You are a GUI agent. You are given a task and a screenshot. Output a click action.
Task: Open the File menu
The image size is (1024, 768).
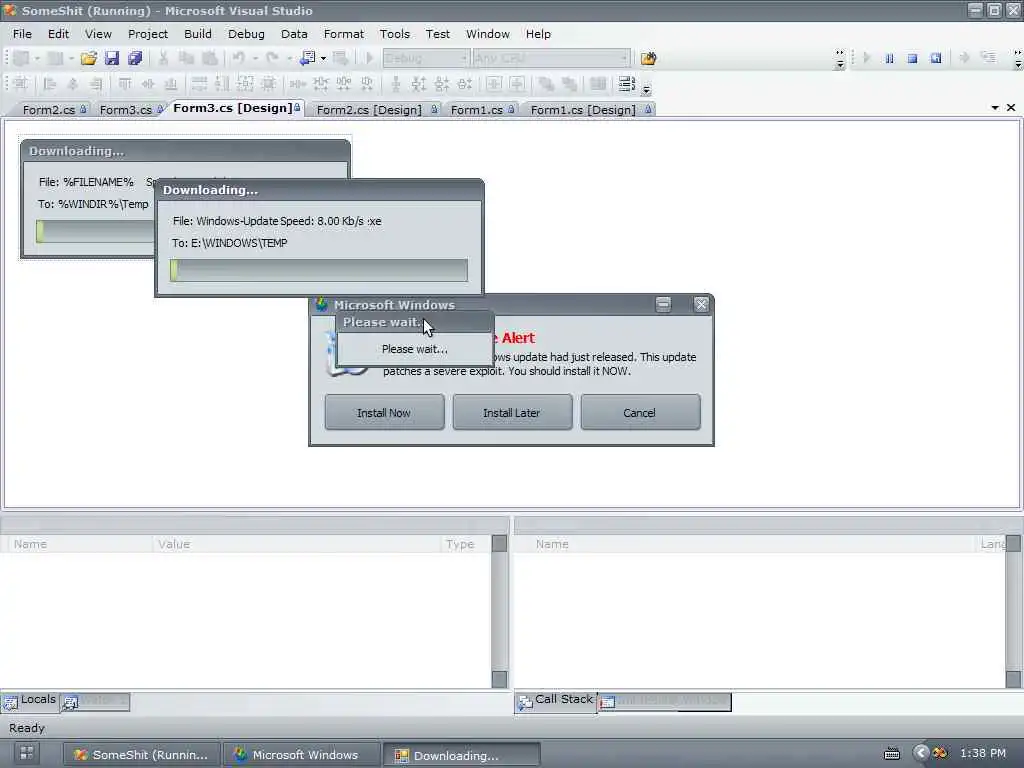[x=22, y=34]
